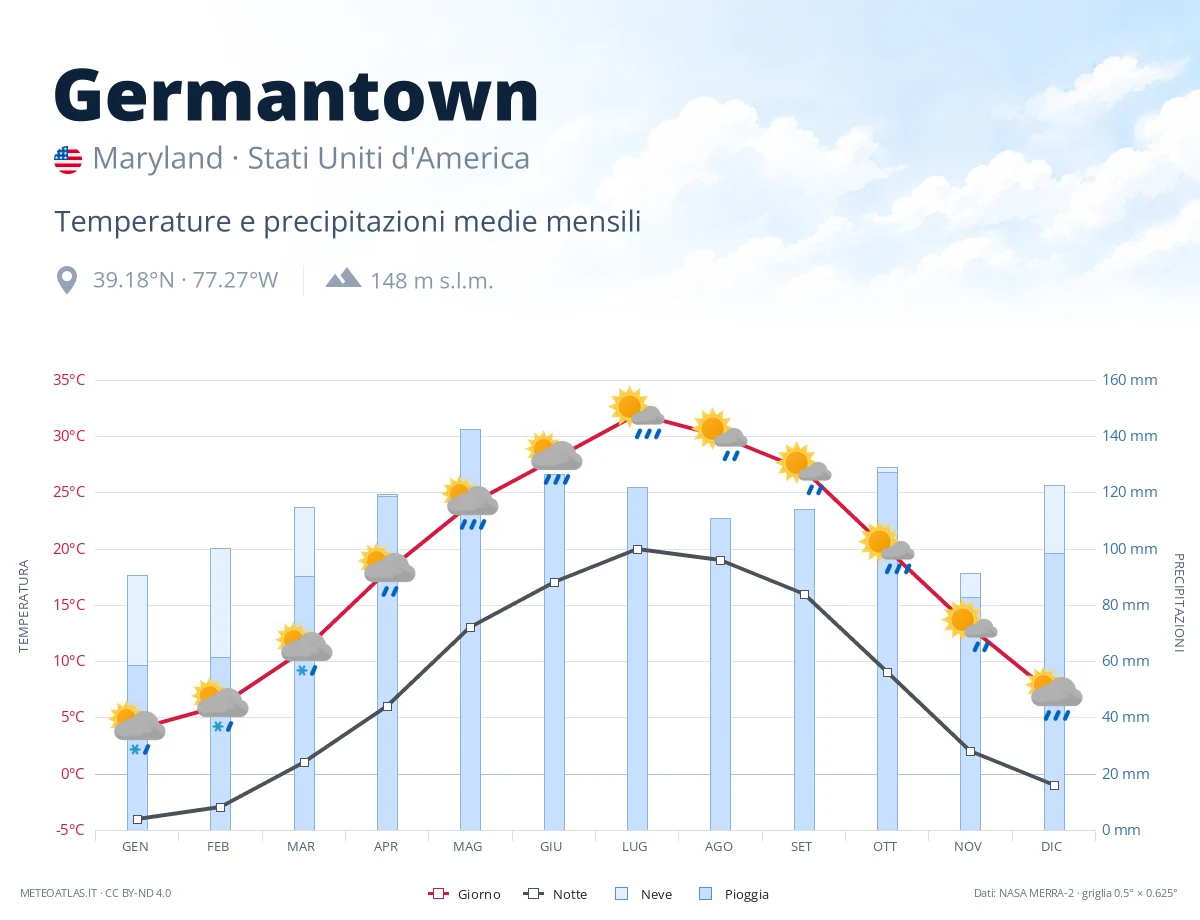Click the April rainy weather icon

(387, 571)
